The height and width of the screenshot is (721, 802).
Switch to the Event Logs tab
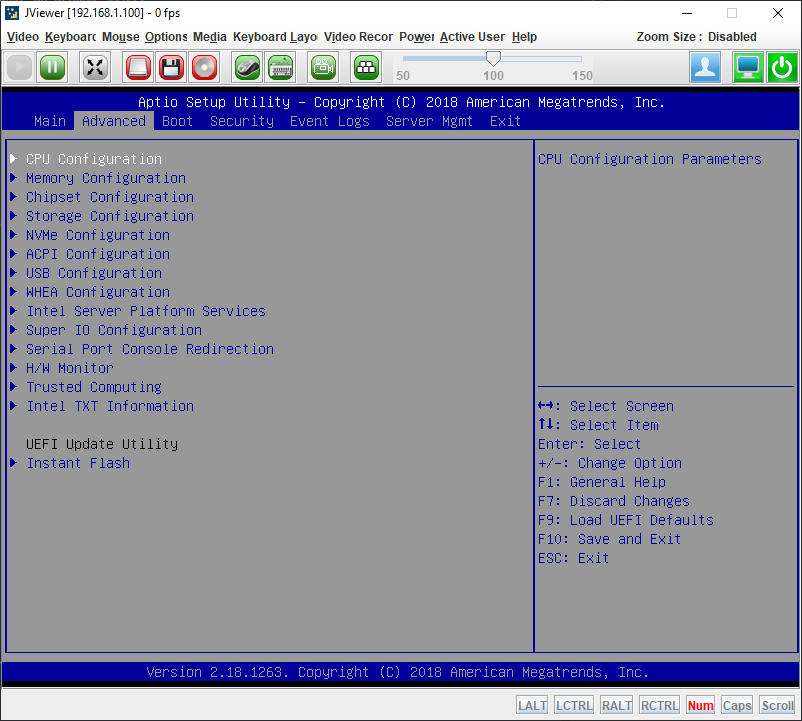coord(329,121)
